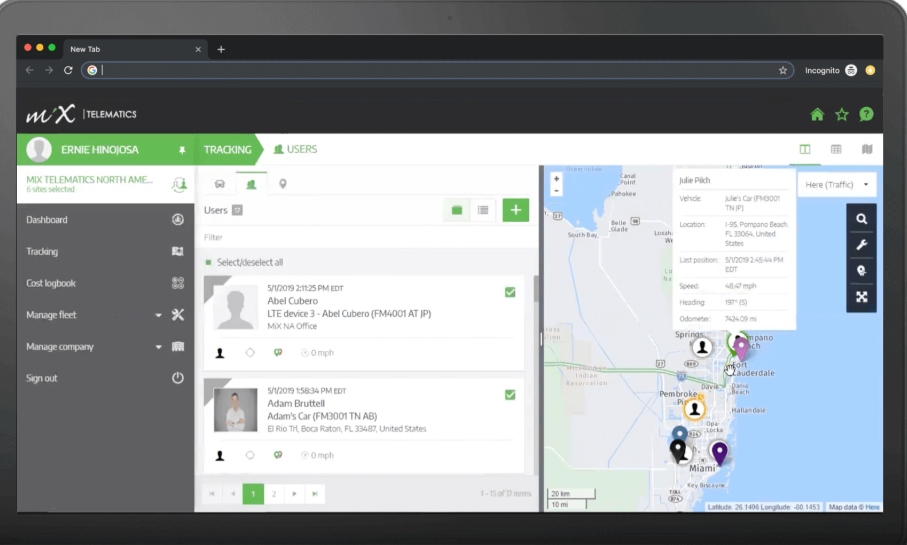Click the users list vertical scrollbar
Viewport: 907px width, 545px height.
click(536, 288)
